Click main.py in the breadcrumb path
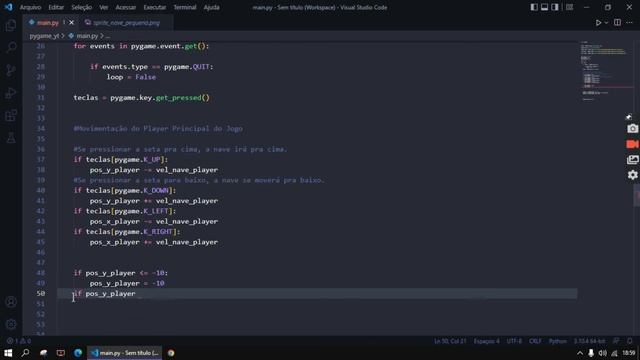This screenshot has width=640, height=360. point(87,36)
